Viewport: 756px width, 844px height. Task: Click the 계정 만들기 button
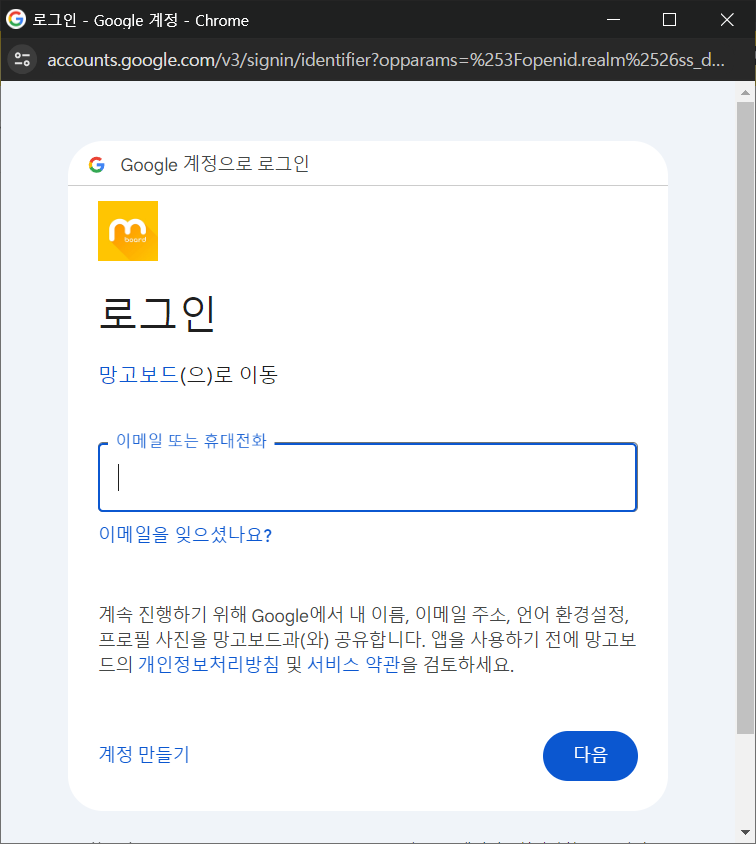(144, 754)
